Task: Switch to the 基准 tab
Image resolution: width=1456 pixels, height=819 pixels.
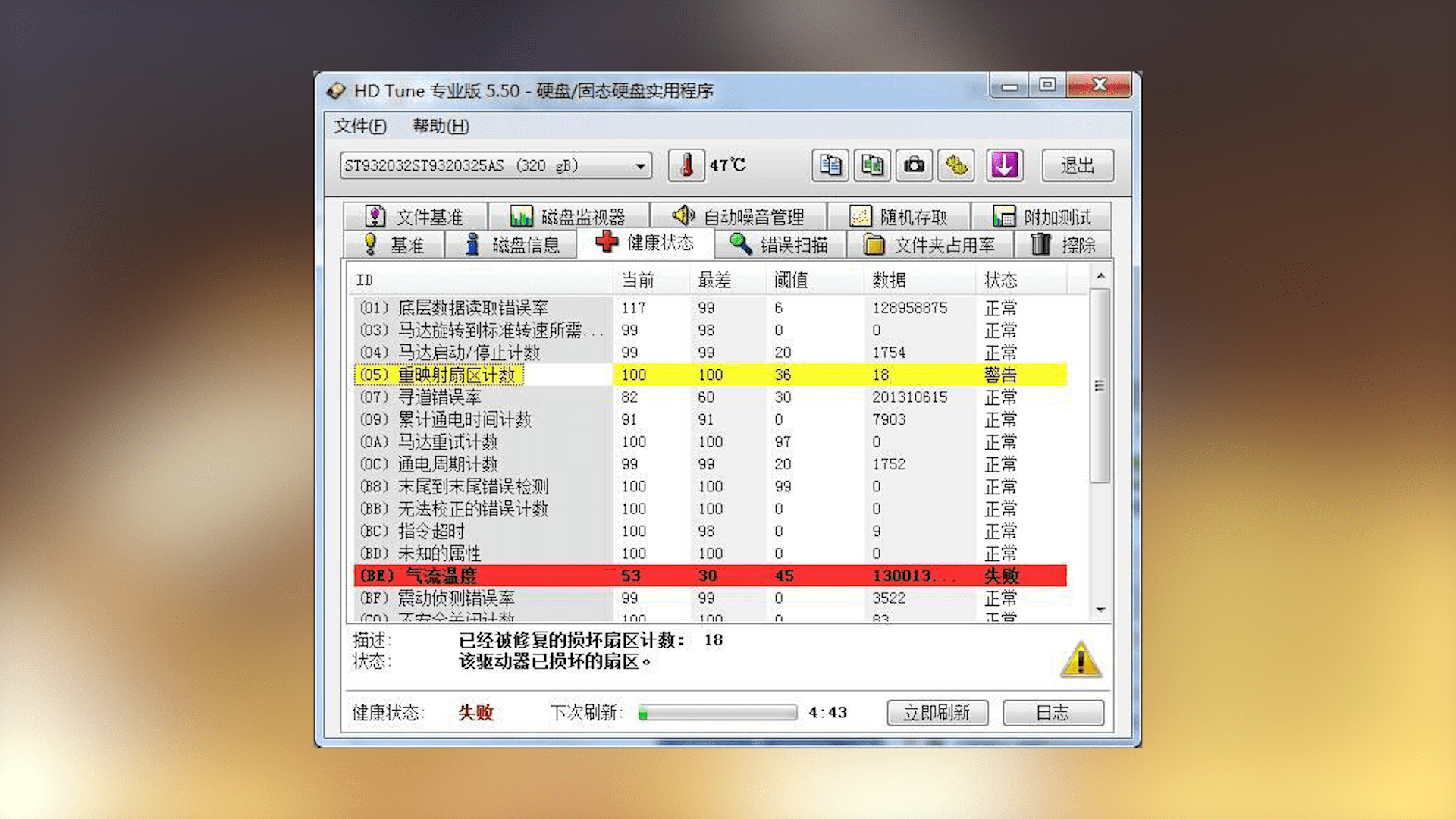Action: 394,244
